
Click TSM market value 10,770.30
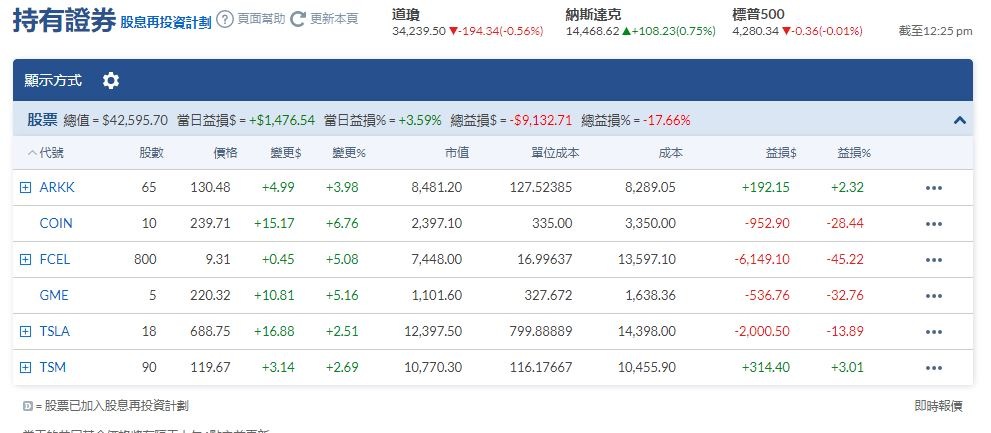point(433,367)
